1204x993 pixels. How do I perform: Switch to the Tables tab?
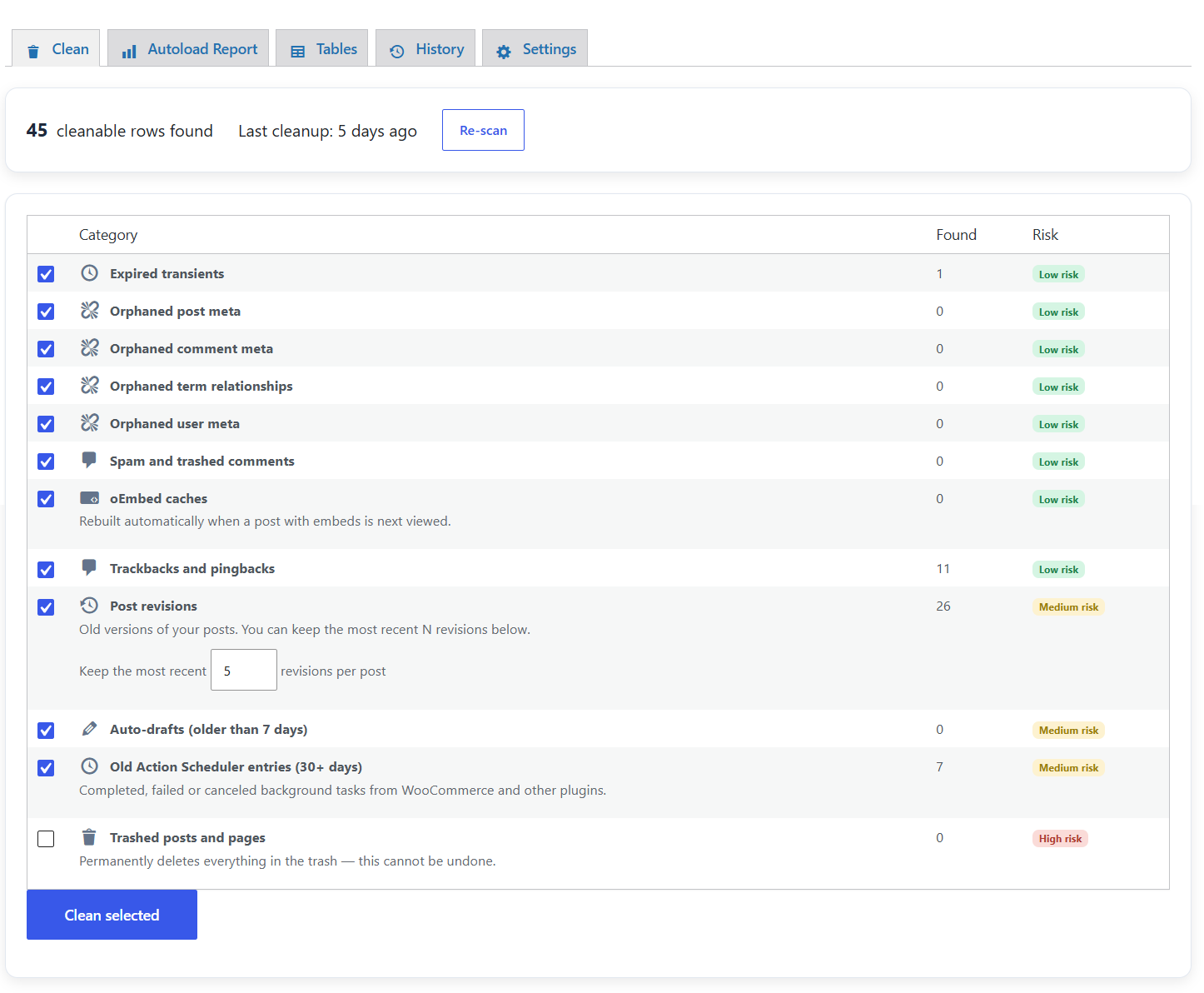[322, 48]
